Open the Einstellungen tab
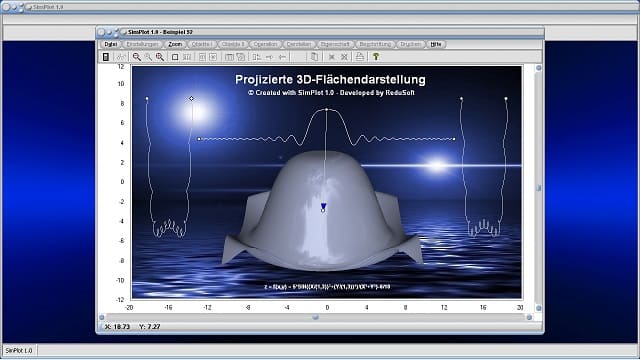The image size is (640, 360). [x=142, y=44]
